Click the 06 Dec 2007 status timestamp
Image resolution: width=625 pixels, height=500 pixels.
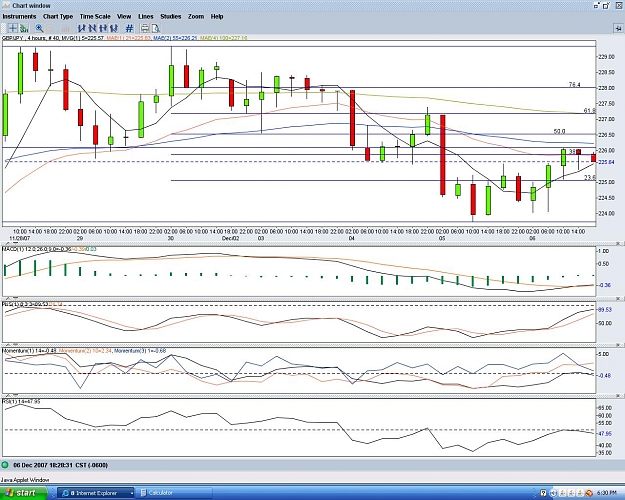point(60,465)
